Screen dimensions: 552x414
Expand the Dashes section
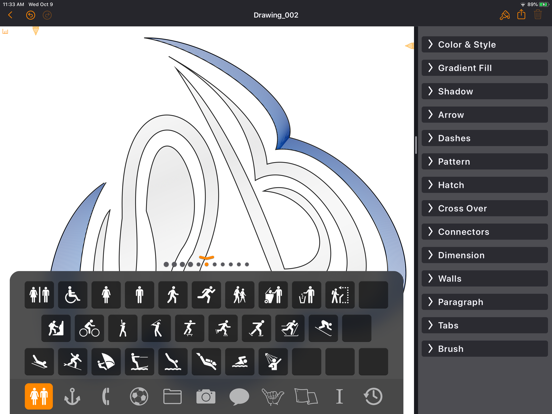tap(485, 138)
